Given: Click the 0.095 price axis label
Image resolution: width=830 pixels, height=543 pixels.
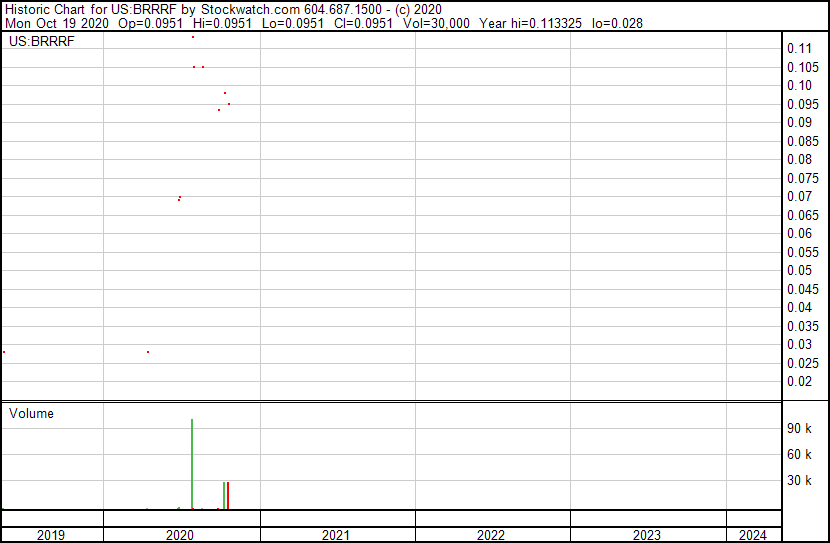Looking at the screenshot, I should (x=803, y=104).
